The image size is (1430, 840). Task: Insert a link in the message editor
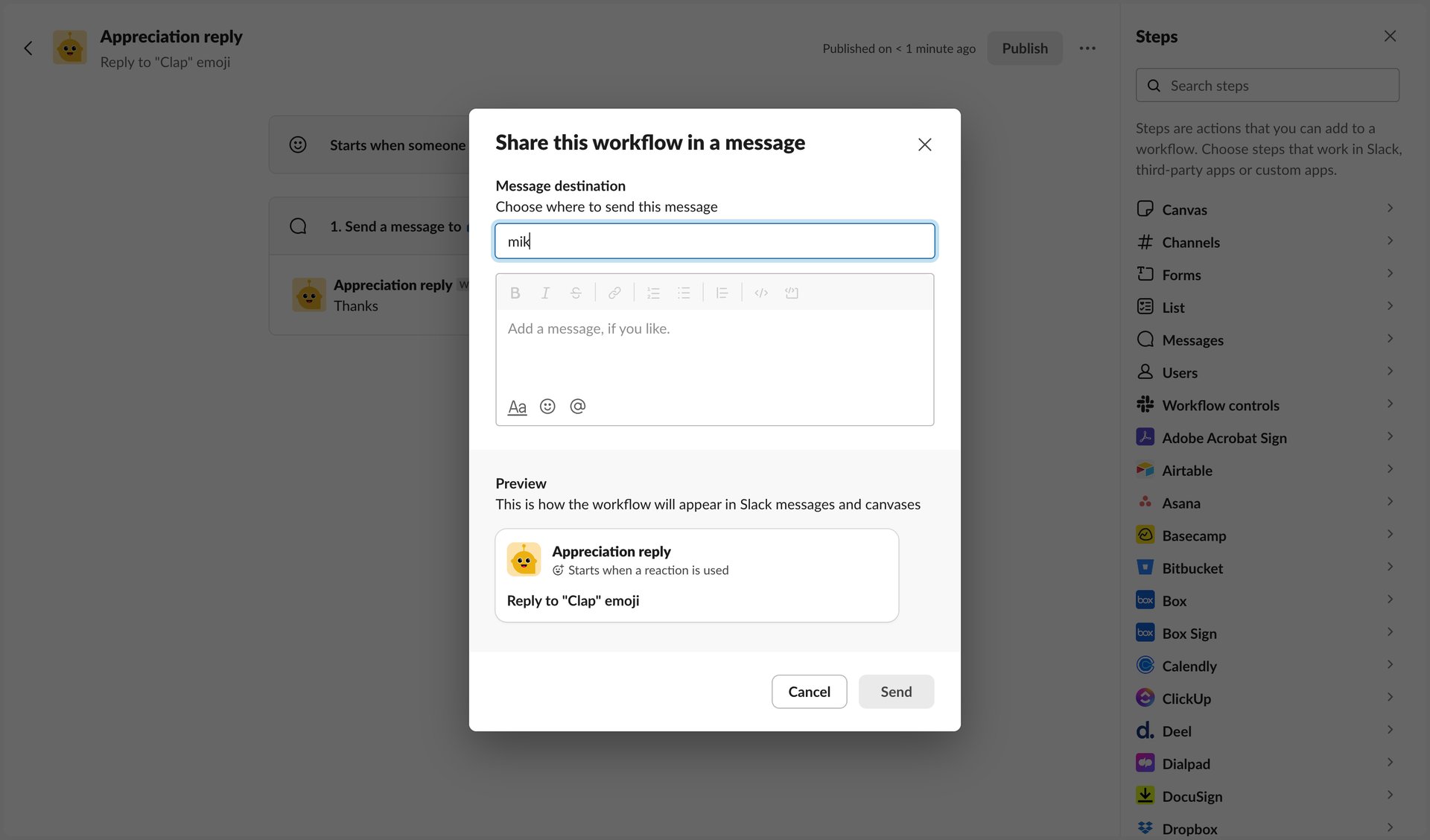614,293
